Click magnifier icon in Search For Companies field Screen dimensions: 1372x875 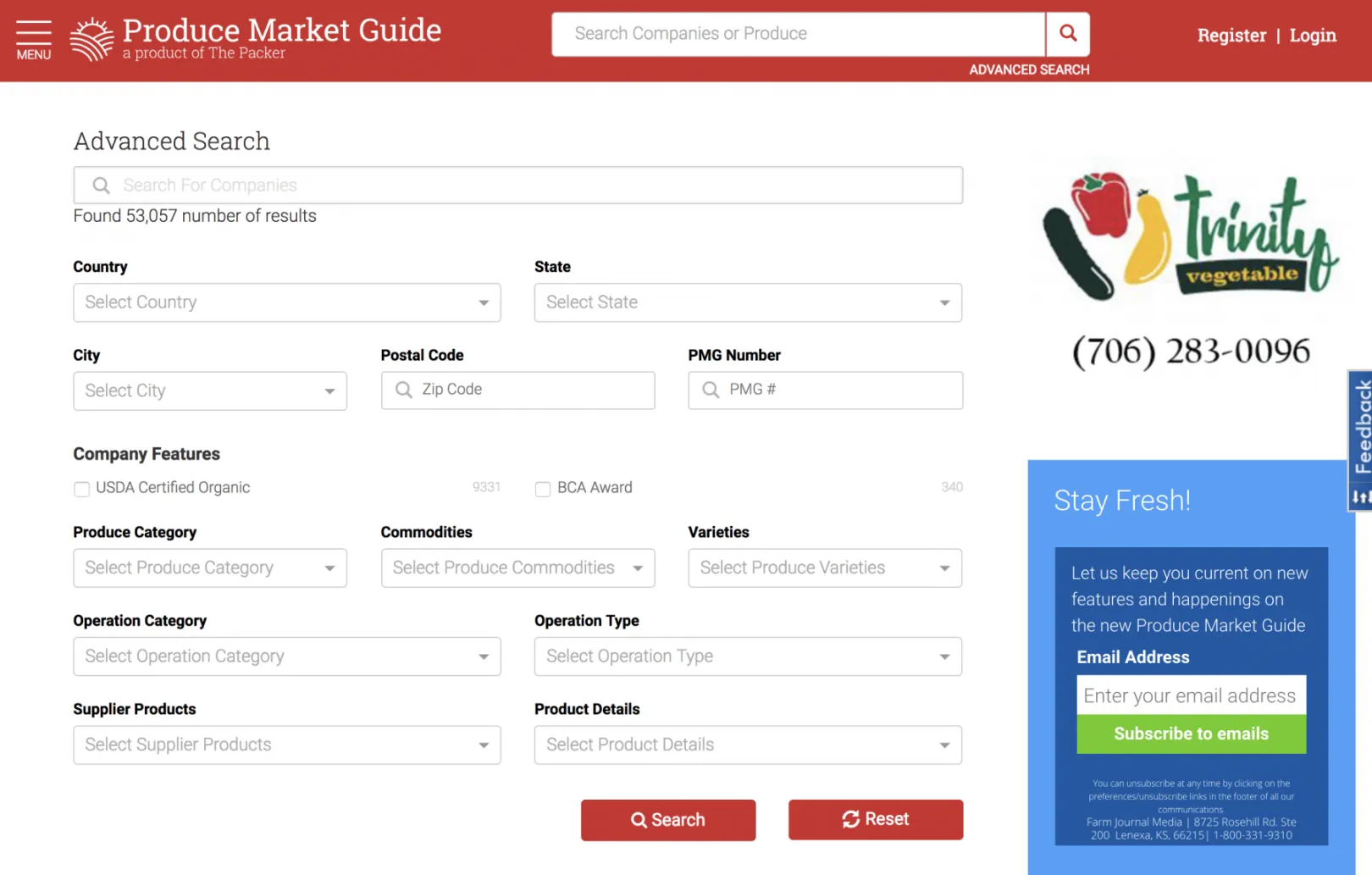(101, 186)
